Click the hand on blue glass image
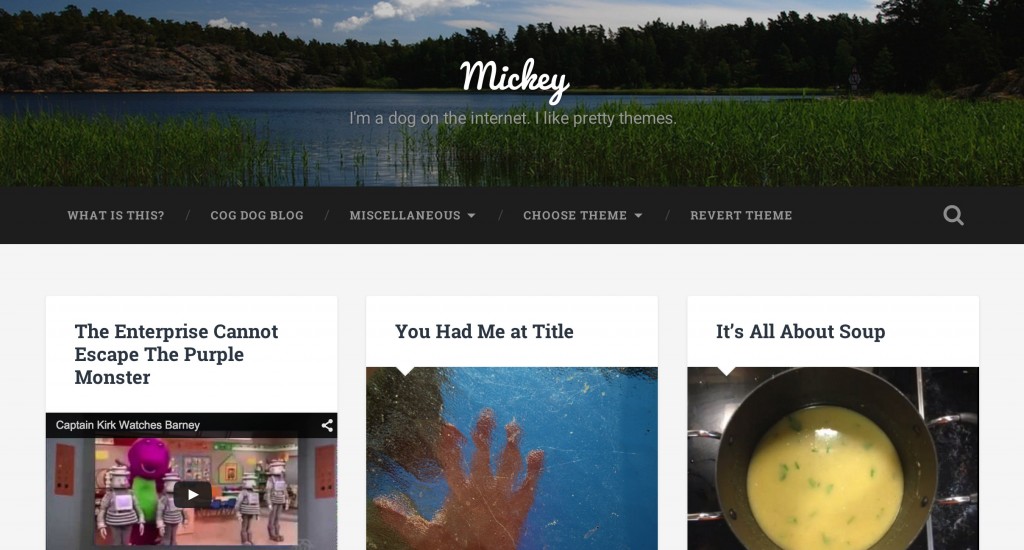This screenshot has width=1024, height=550. 511,458
